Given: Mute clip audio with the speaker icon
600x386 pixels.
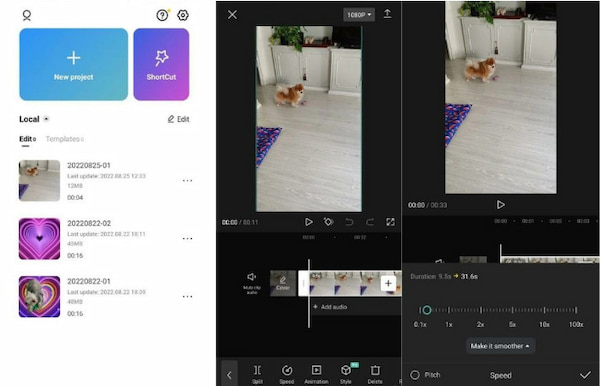Looking at the screenshot, I should click(x=252, y=283).
